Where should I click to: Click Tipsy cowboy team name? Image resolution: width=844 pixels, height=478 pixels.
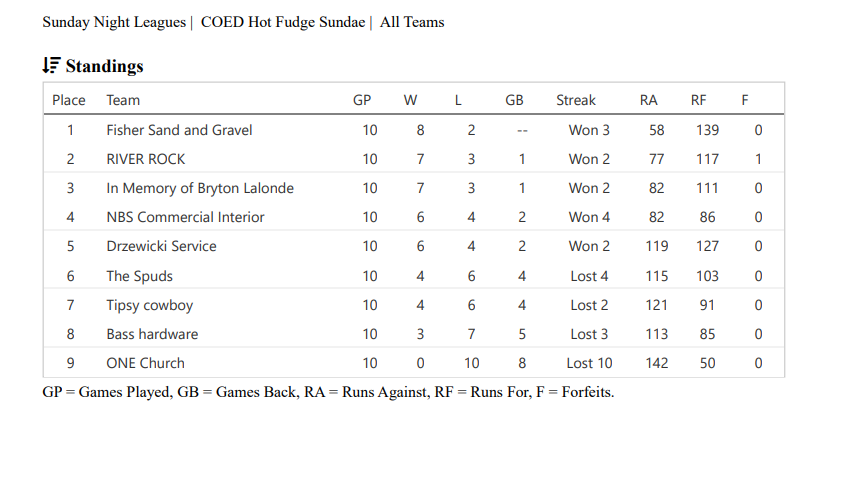pos(150,305)
